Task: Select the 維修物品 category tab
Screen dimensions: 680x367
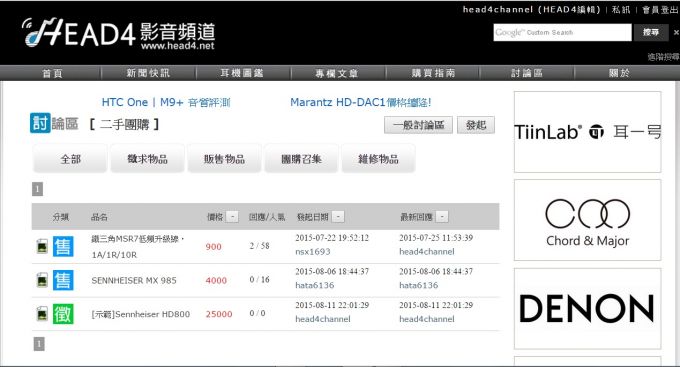Action: pyautogui.click(x=378, y=159)
